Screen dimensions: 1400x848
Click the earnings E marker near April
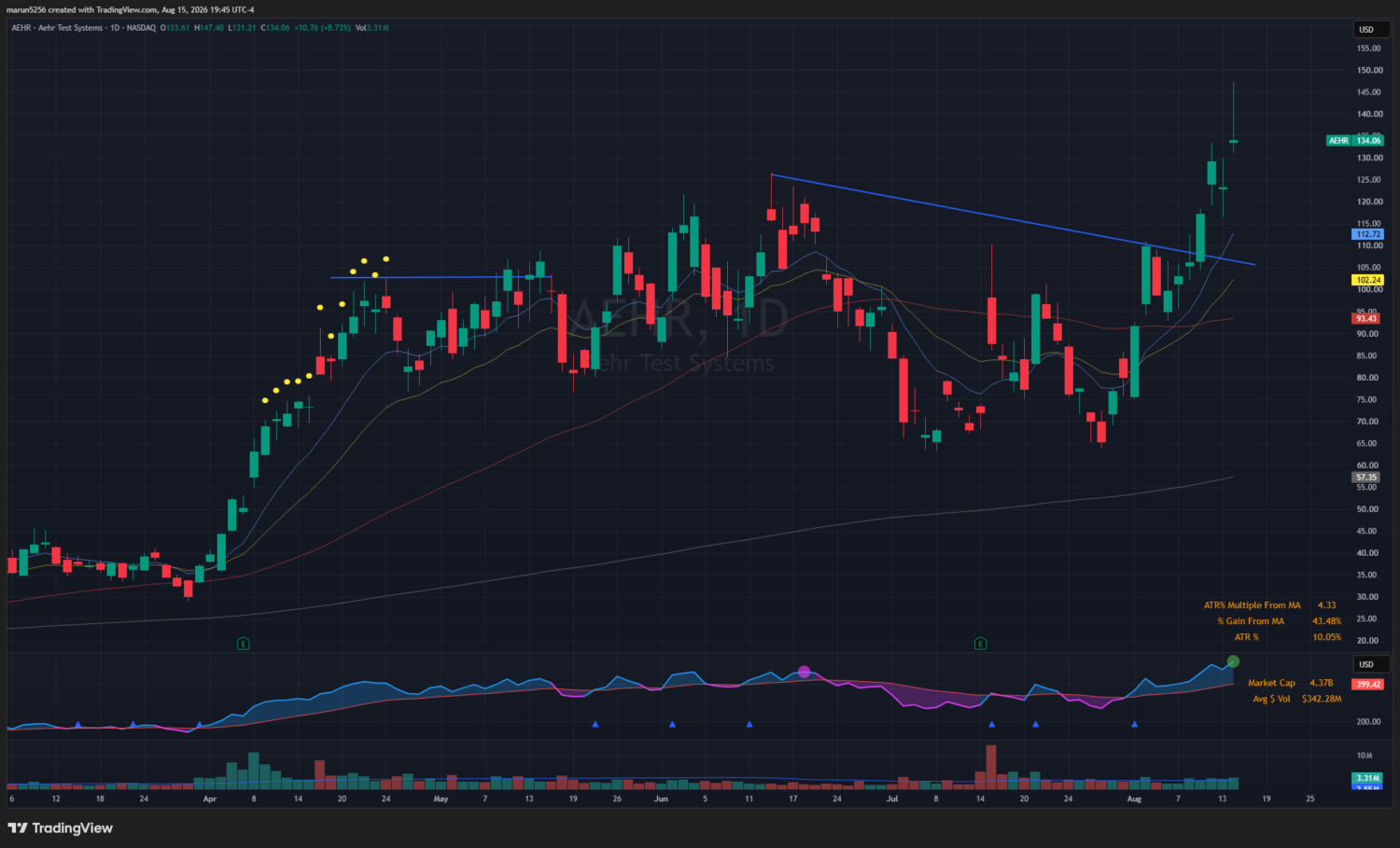point(243,644)
